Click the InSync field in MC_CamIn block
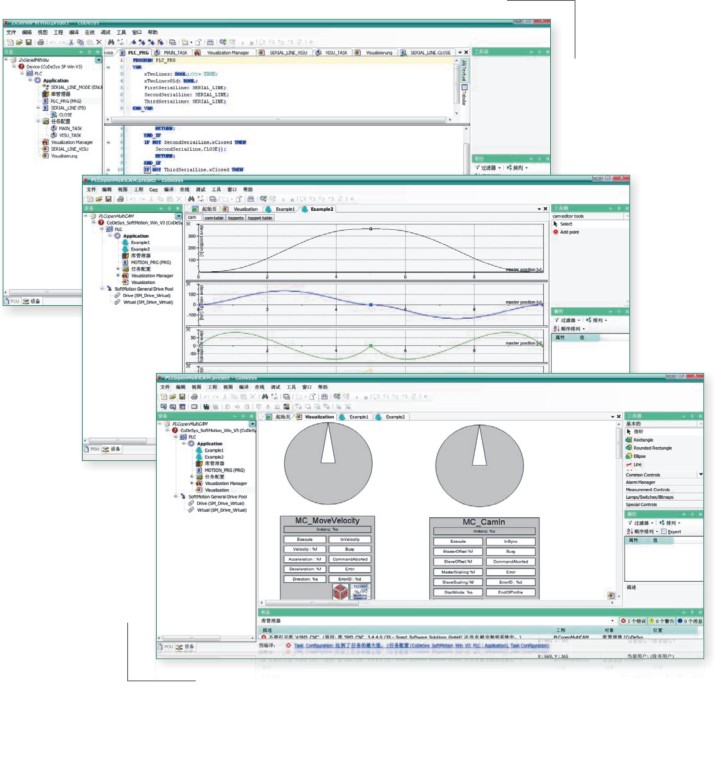This screenshot has width=715, height=767. coord(510,539)
